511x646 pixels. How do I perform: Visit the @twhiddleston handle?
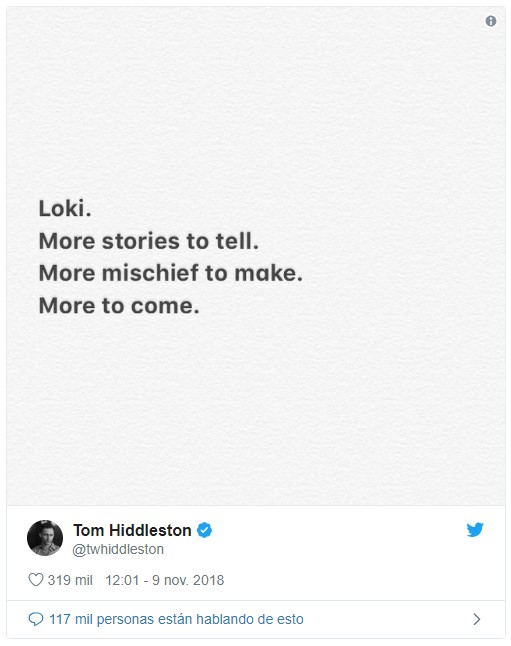tap(118, 549)
